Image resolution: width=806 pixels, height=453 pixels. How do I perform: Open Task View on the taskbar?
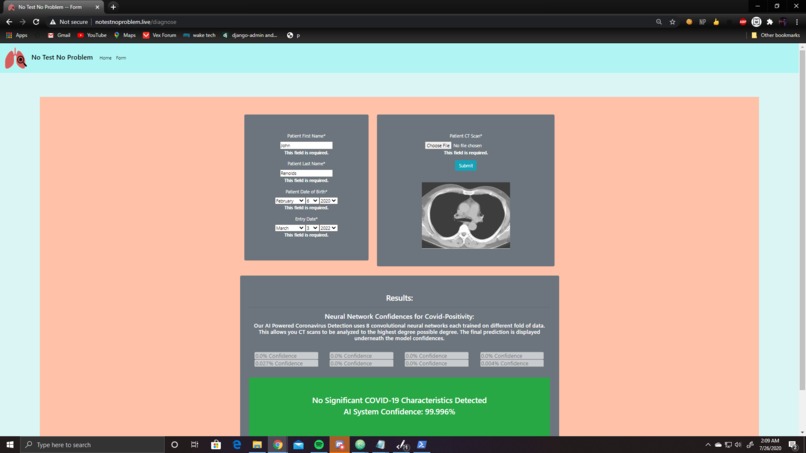(195, 445)
